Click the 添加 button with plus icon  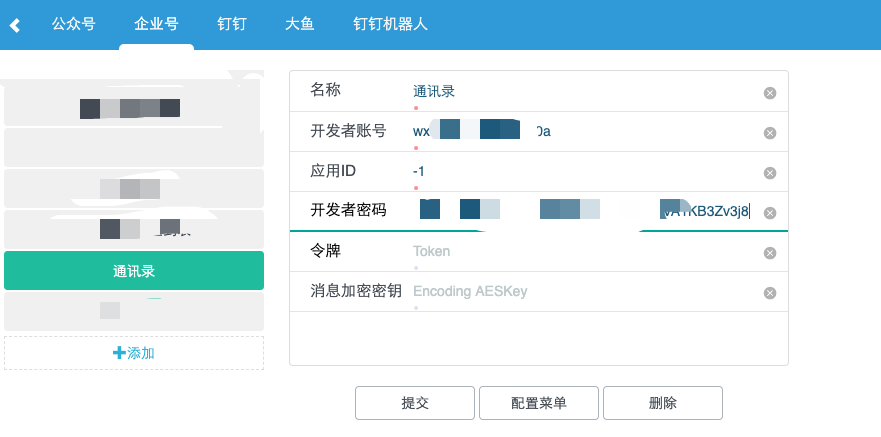134,353
